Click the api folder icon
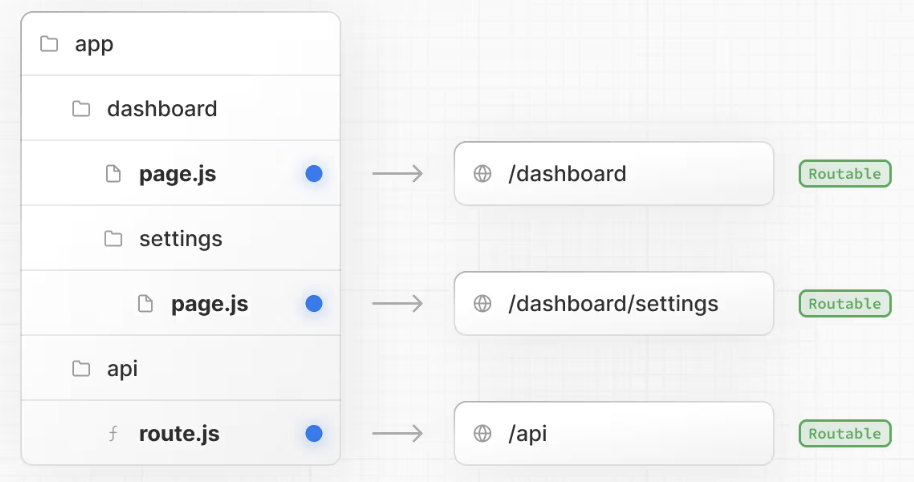This screenshot has height=482, width=914. tap(81, 369)
